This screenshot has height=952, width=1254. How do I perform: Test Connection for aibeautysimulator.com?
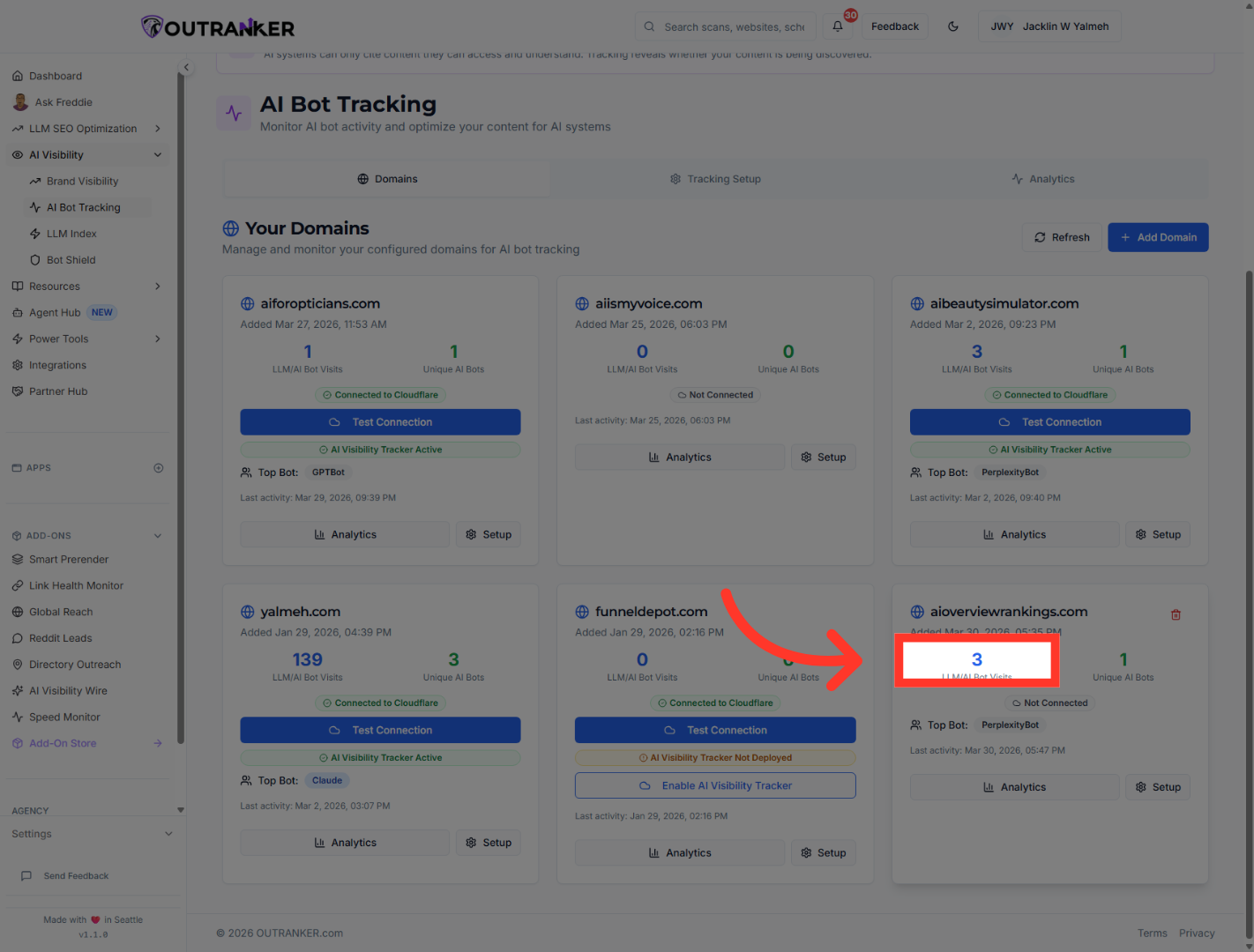(1050, 422)
